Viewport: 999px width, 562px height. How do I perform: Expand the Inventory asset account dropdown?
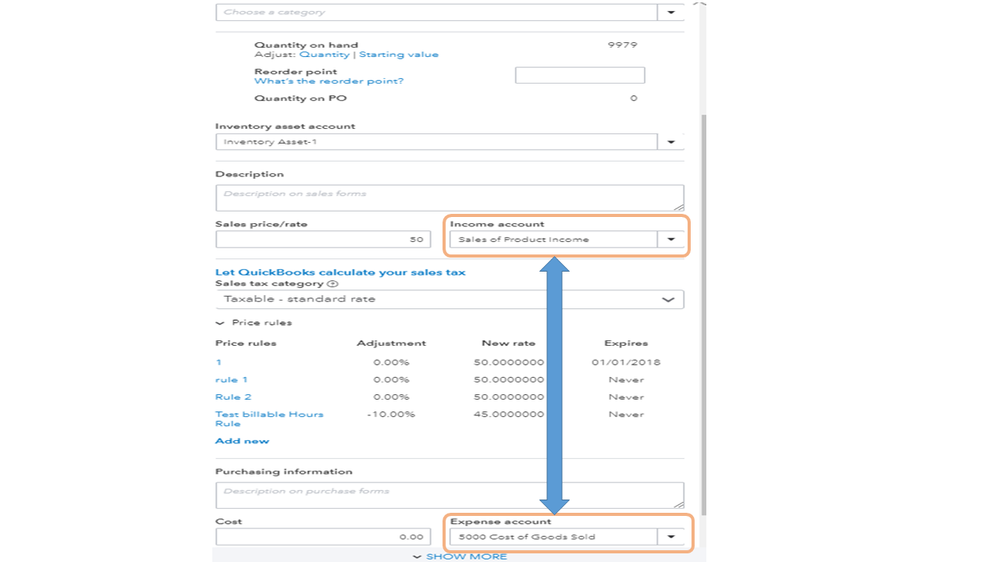click(x=671, y=142)
